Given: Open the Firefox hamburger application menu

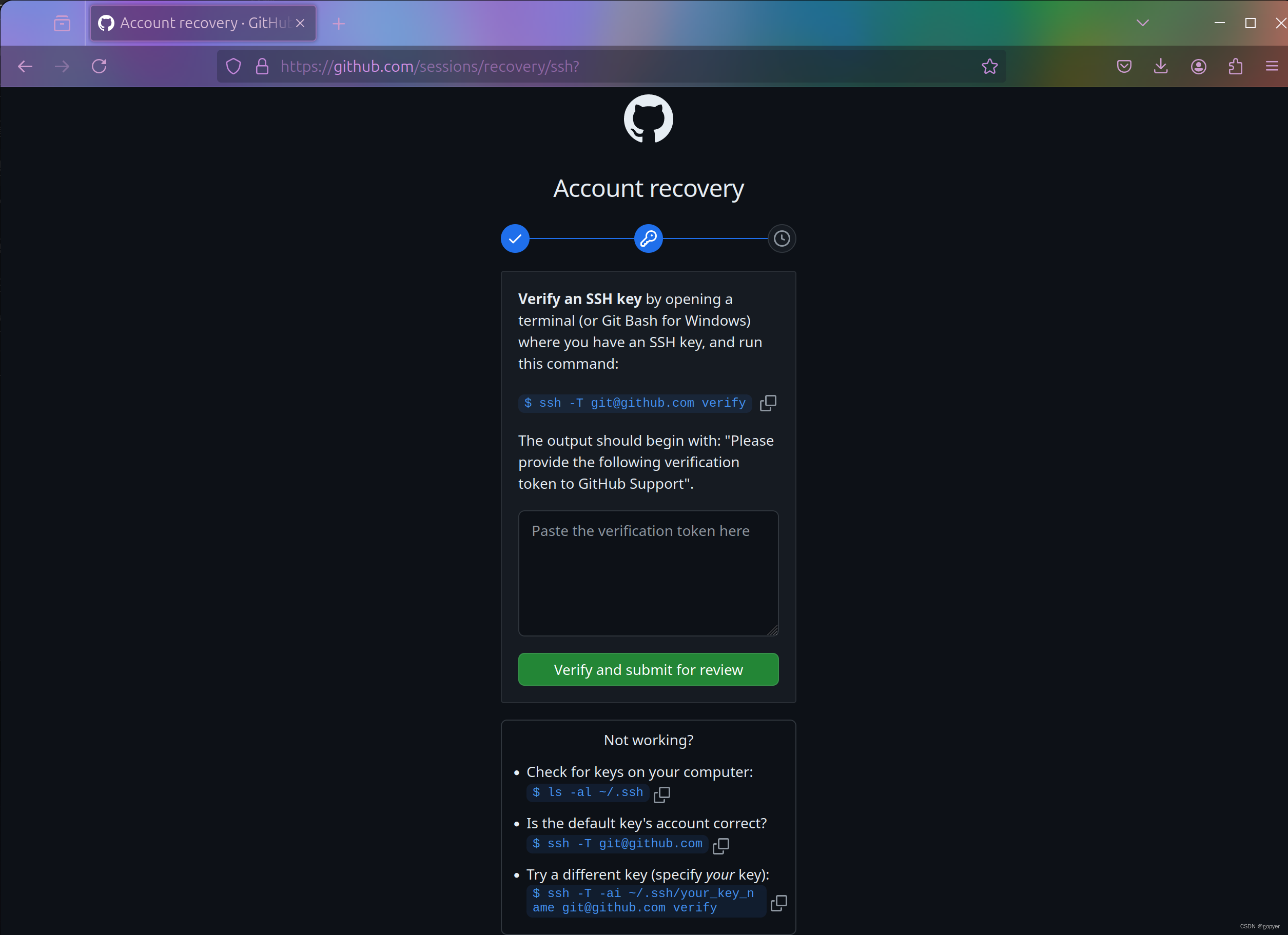Looking at the screenshot, I should 1272,67.
